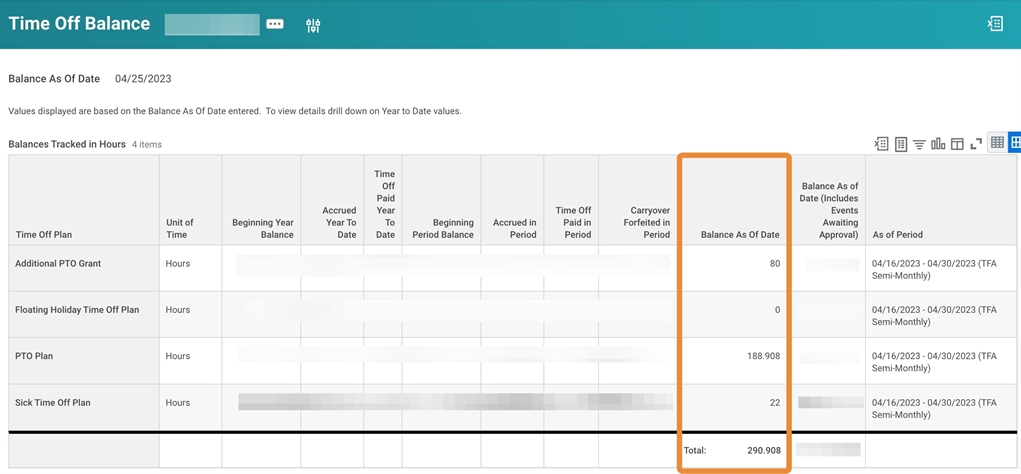Open the chart view bar graph icon
This screenshot has height=474, width=1021.
point(938,144)
